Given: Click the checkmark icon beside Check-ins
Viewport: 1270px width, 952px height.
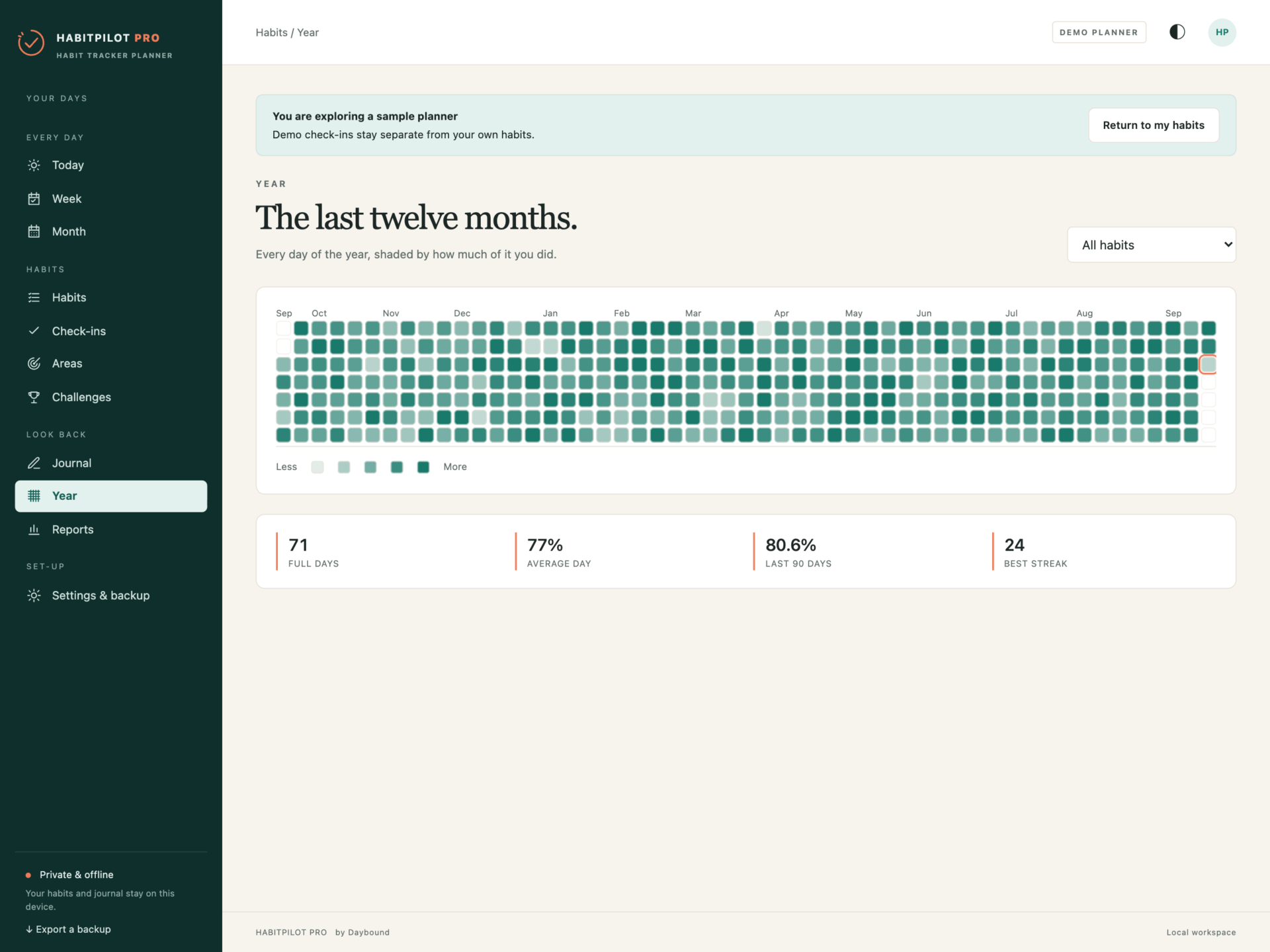Looking at the screenshot, I should tap(34, 331).
